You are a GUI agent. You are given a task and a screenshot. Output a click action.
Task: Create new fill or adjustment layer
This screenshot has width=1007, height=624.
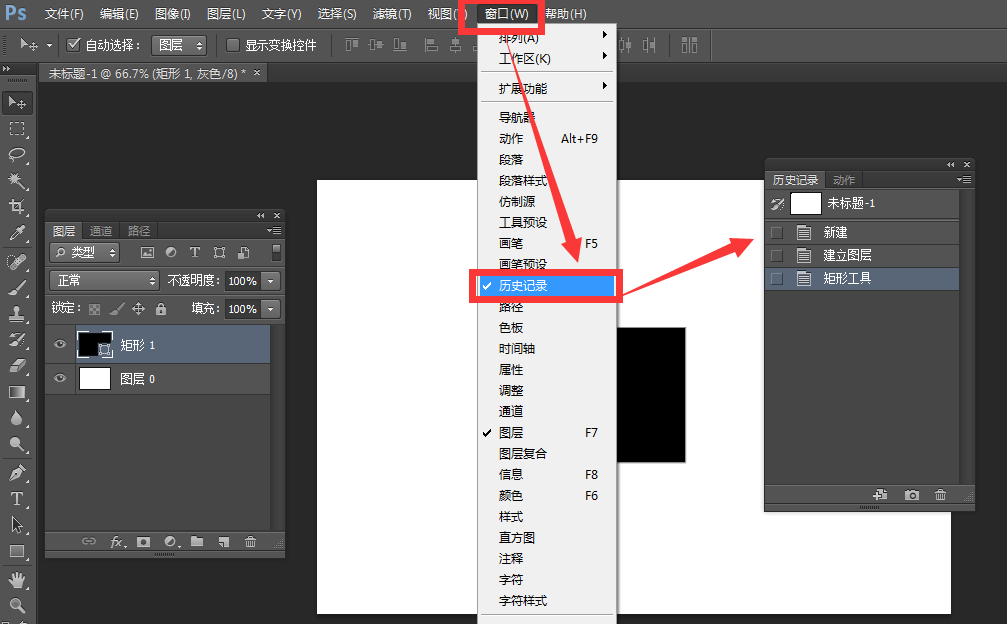click(x=171, y=542)
